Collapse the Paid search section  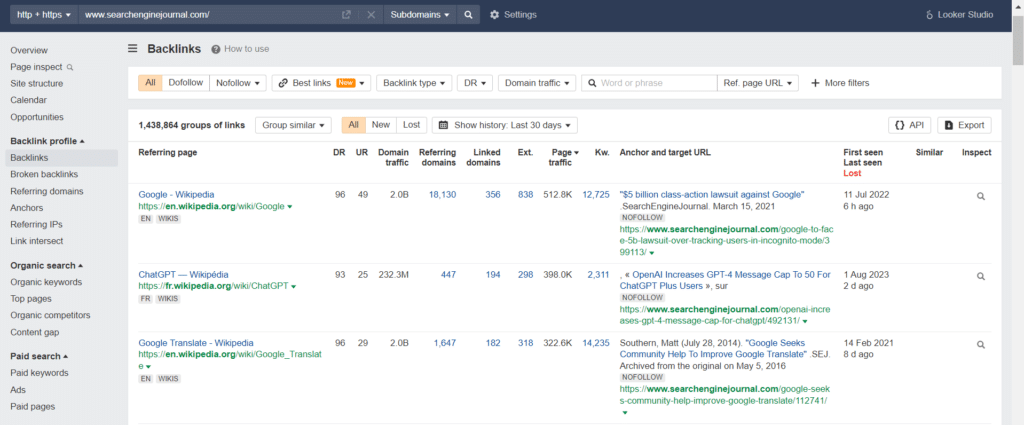coord(40,356)
